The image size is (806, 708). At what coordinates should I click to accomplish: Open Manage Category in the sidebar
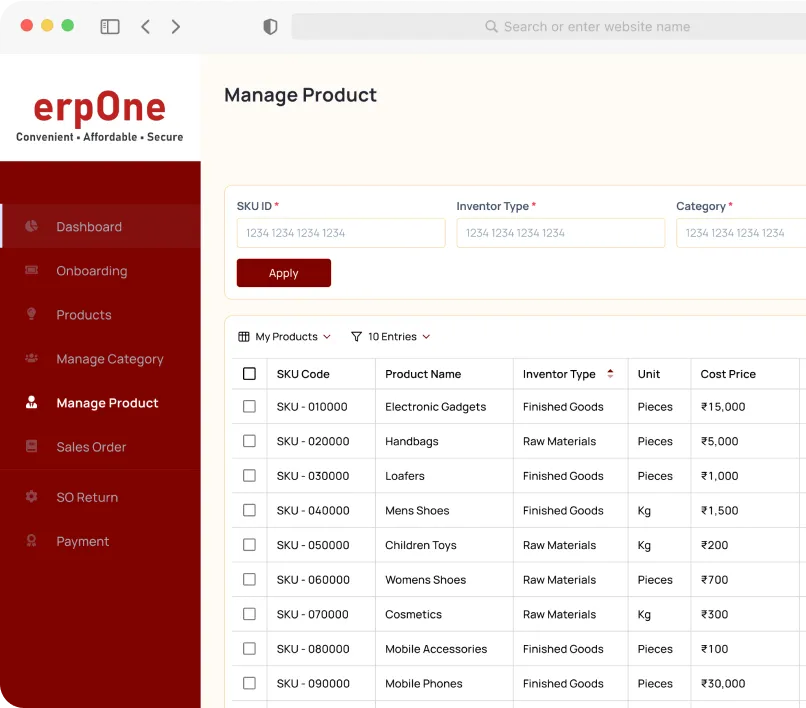click(100, 359)
